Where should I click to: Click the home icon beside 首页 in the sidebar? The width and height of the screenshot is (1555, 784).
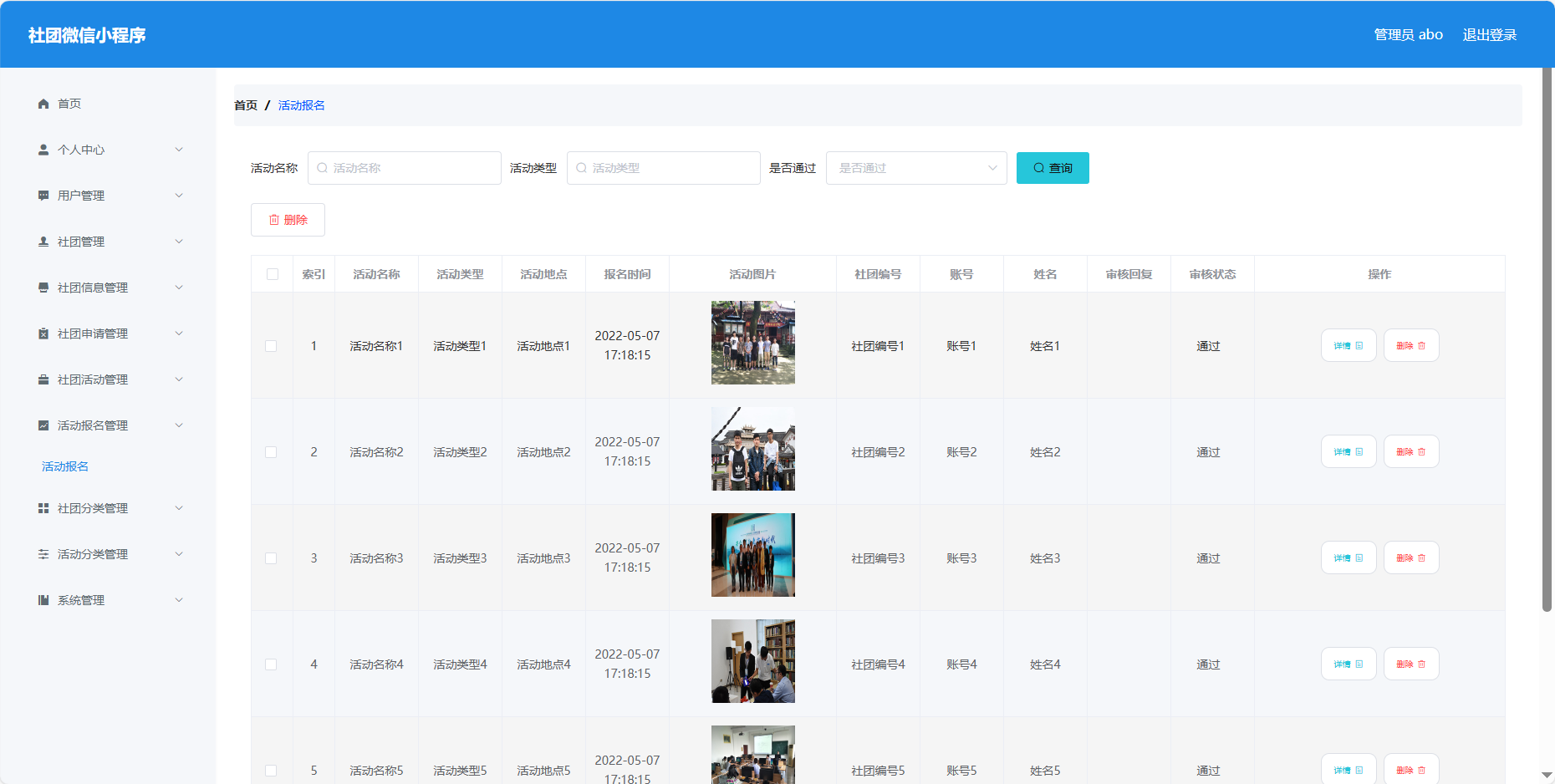point(43,104)
